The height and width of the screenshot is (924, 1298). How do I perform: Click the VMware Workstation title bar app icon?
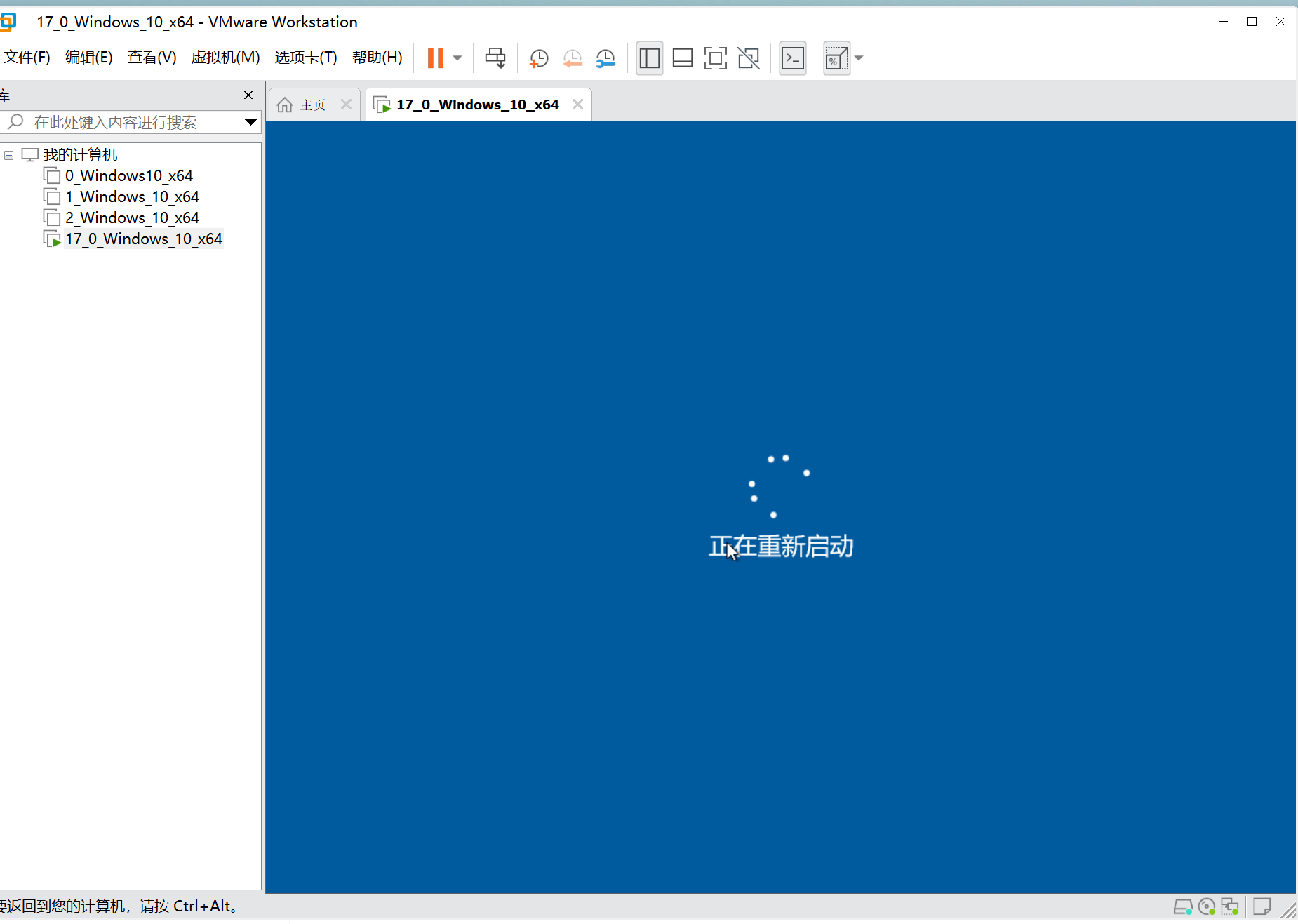pos(8,22)
